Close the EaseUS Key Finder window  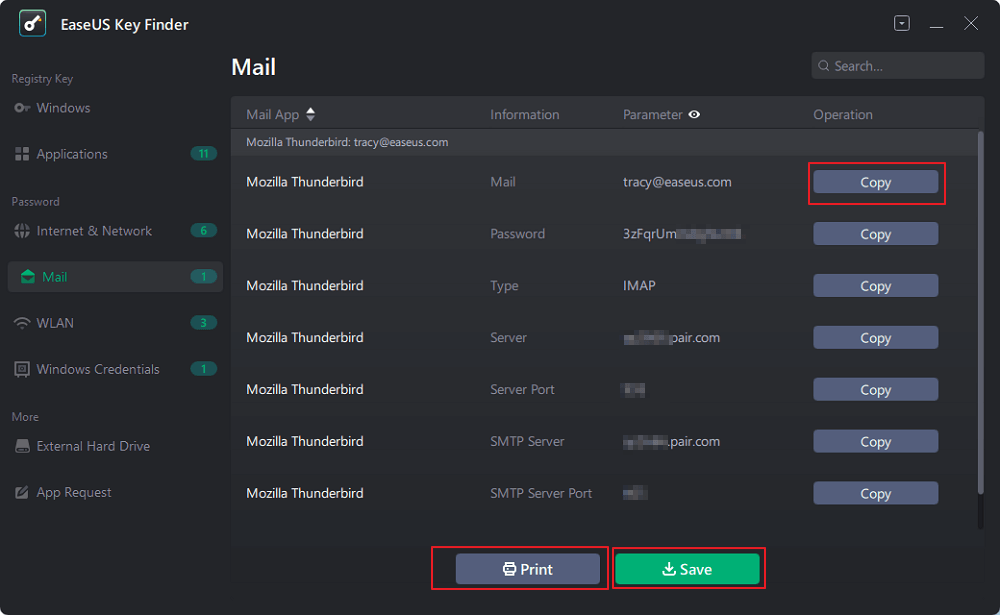(x=971, y=24)
